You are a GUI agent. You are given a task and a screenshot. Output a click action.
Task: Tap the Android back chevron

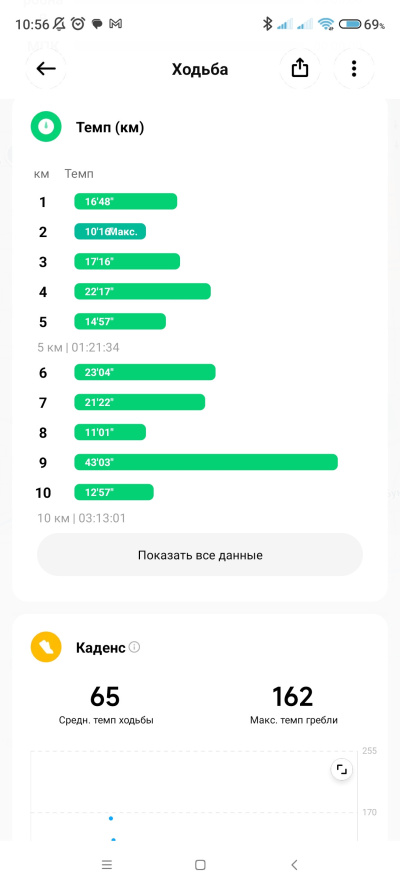tap(293, 865)
